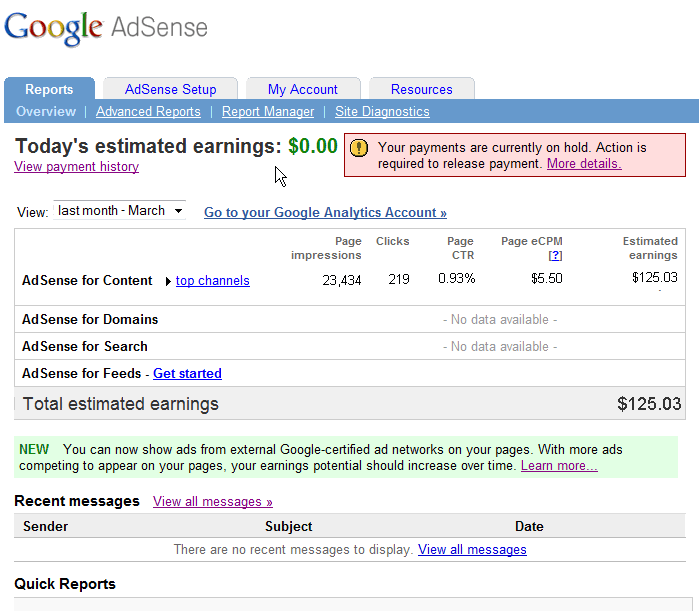Screen dimensions: 699x611
Task: Open Site Diagnostics
Action: click(x=382, y=111)
